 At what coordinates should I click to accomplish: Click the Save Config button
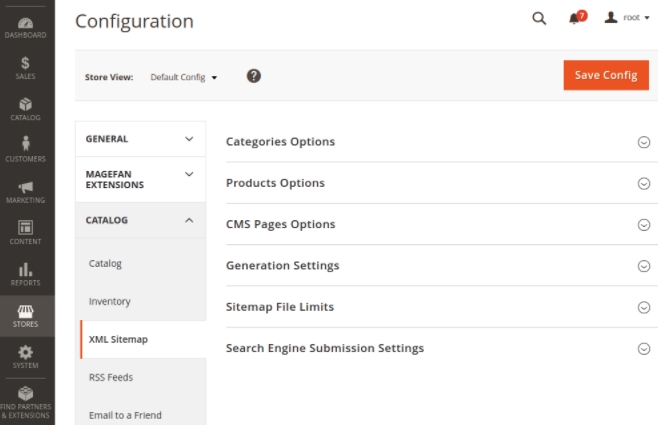coord(605,75)
